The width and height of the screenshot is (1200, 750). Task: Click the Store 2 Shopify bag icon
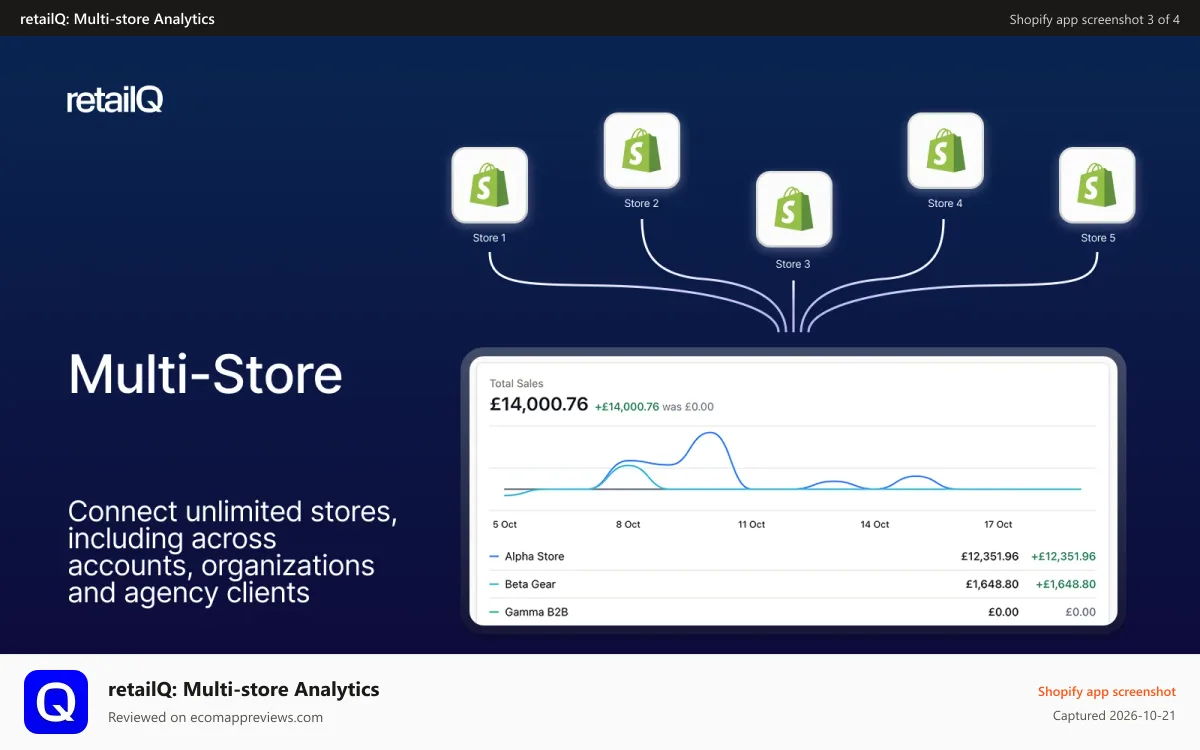point(642,150)
